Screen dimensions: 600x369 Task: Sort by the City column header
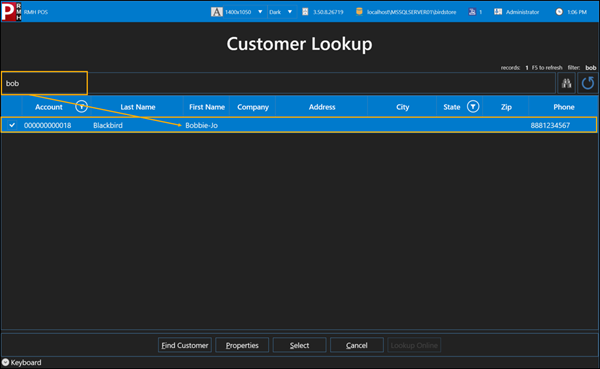[x=403, y=107]
